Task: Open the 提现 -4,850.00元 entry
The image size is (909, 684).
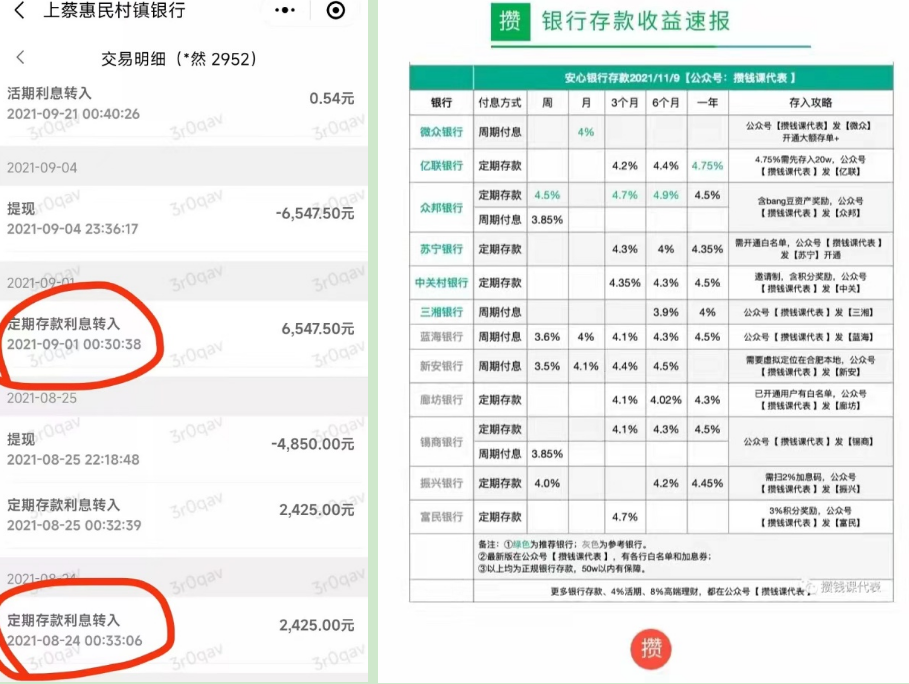Action: click(x=183, y=449)
